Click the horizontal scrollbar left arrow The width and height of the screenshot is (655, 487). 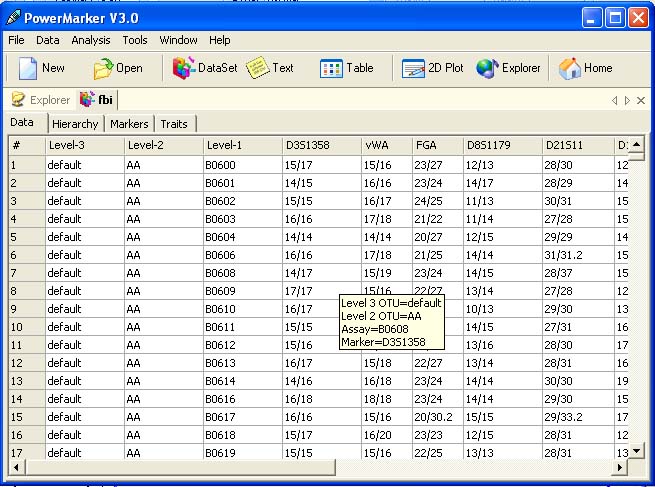tap(16, 467)
